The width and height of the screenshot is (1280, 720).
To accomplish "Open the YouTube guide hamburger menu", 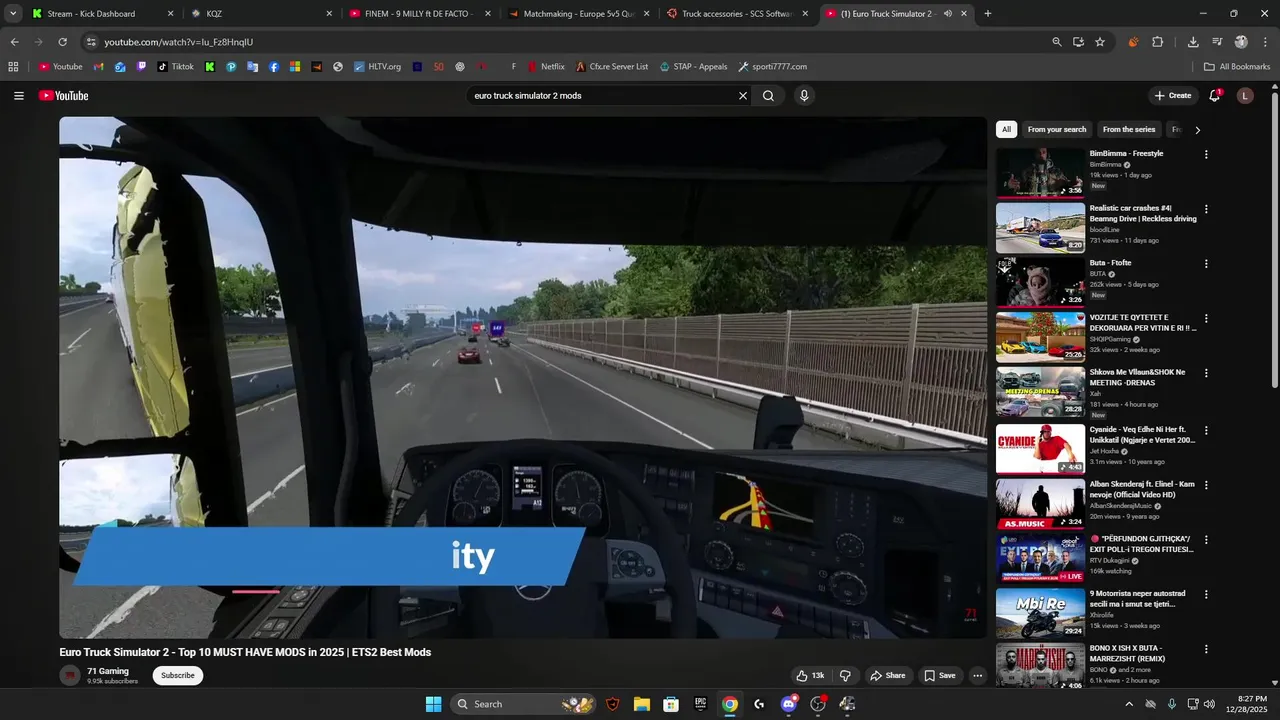I will [x=19, y=96].
